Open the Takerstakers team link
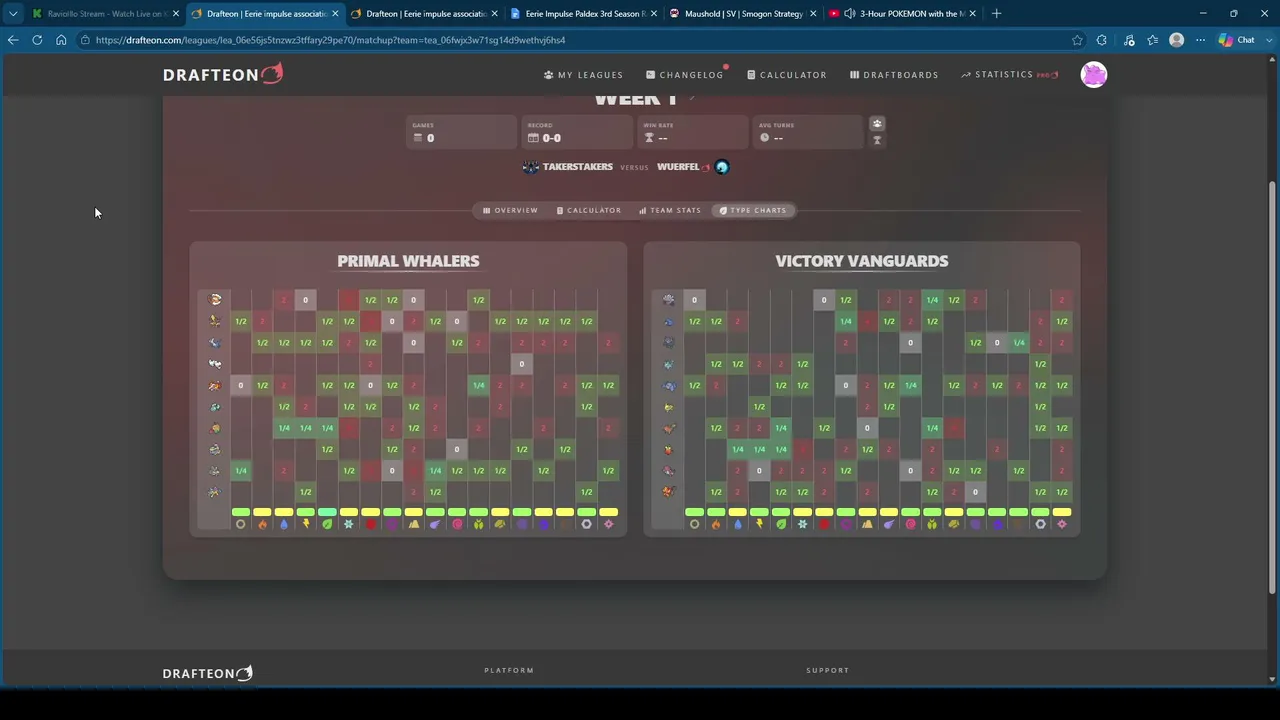The height and width of the screenshot is (720, 1280). pyautogui.click(x=577, y=167)
